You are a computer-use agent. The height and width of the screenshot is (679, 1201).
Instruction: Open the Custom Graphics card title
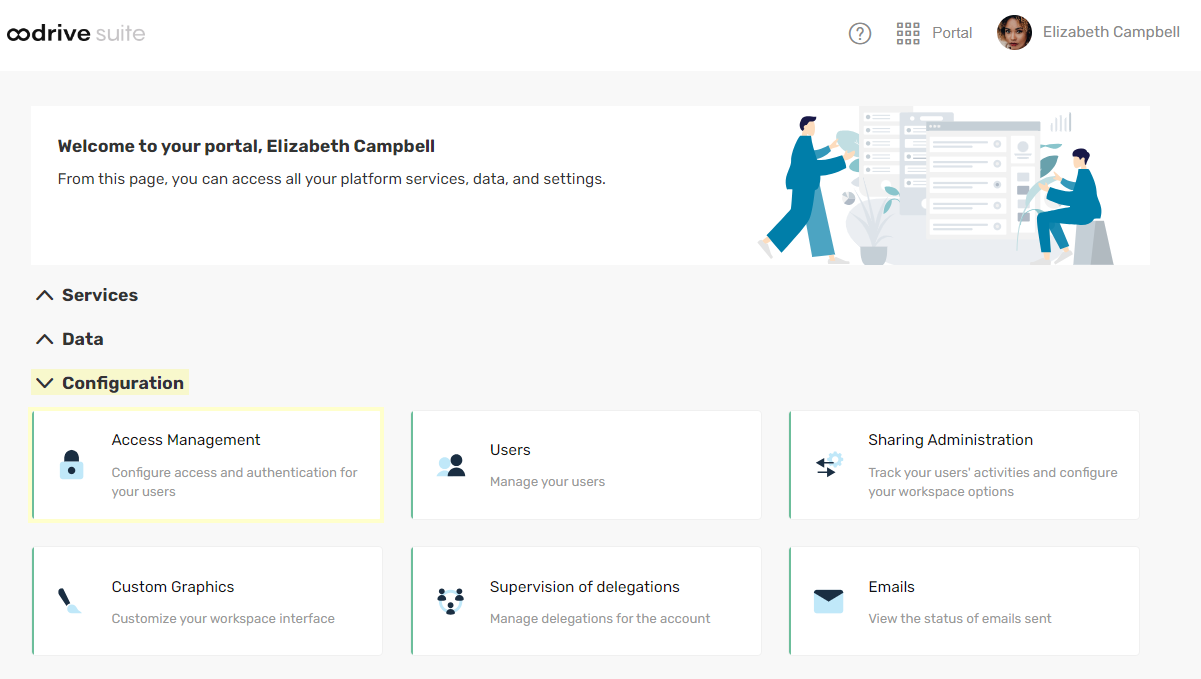click(173, 587)
